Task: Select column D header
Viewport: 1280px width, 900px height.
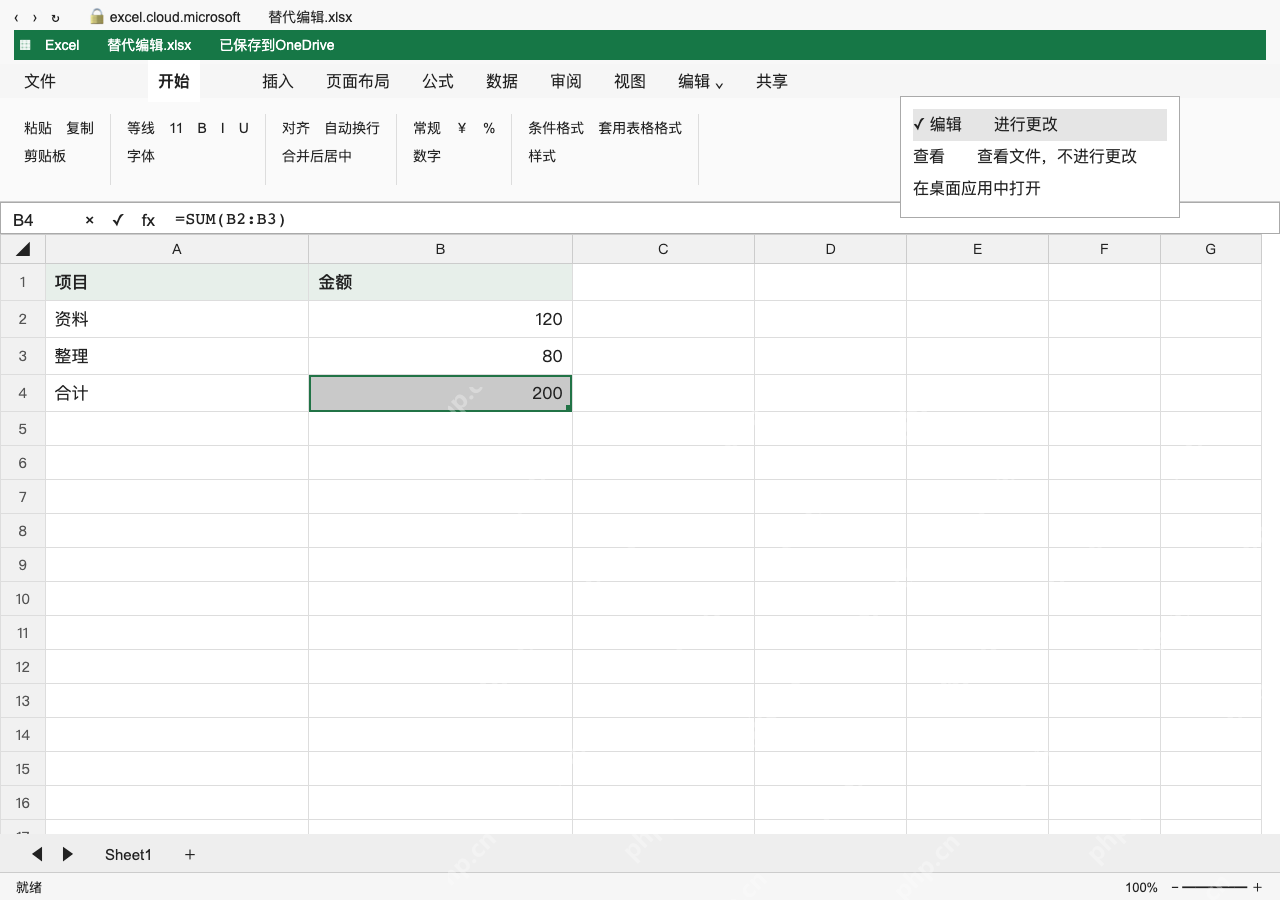Action: click(830, 249)
